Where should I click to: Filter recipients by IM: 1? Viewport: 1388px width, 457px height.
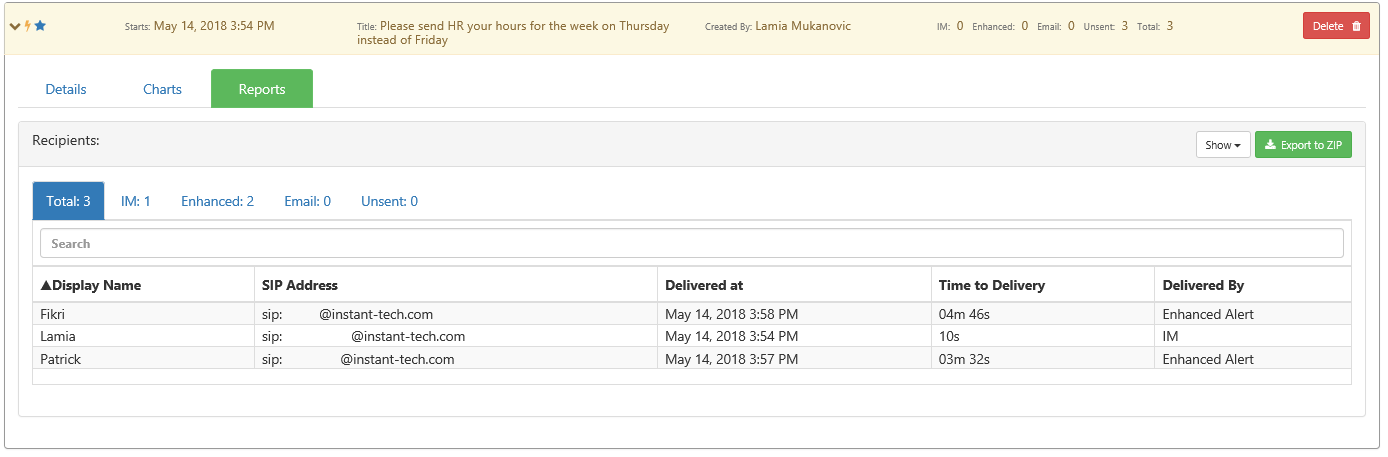coord(136,201)
